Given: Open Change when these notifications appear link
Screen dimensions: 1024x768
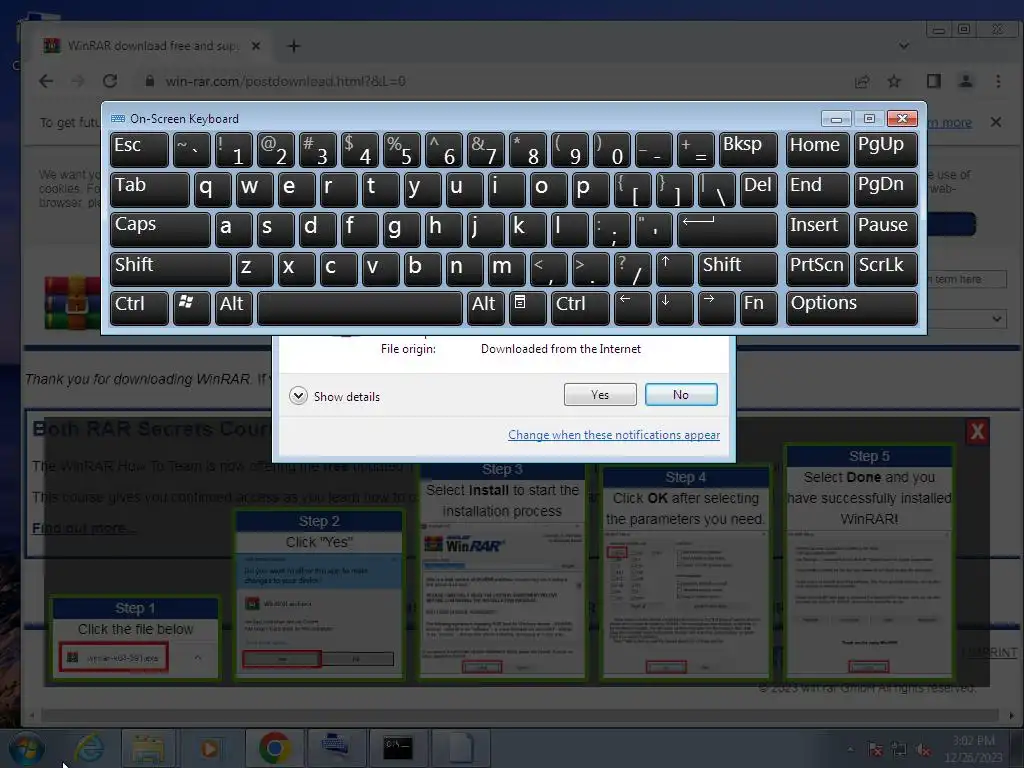Looking at the screenshot, I should pos(614,435).
